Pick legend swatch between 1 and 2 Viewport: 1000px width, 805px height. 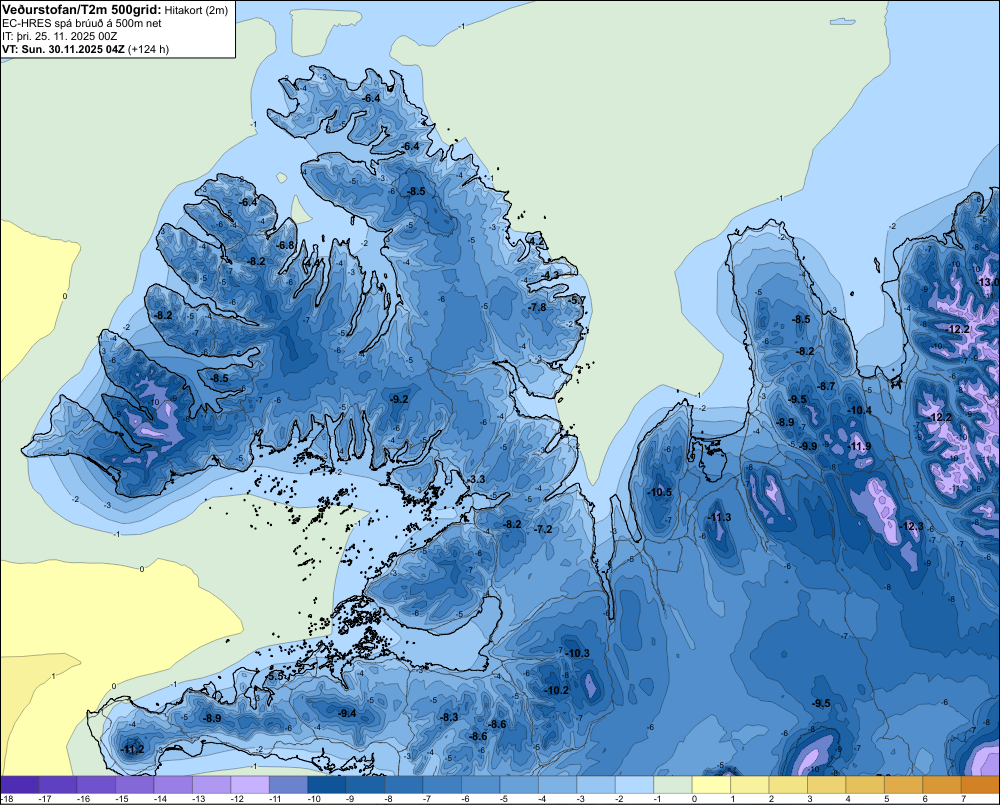pyautogui.click(x=749, y=785)
